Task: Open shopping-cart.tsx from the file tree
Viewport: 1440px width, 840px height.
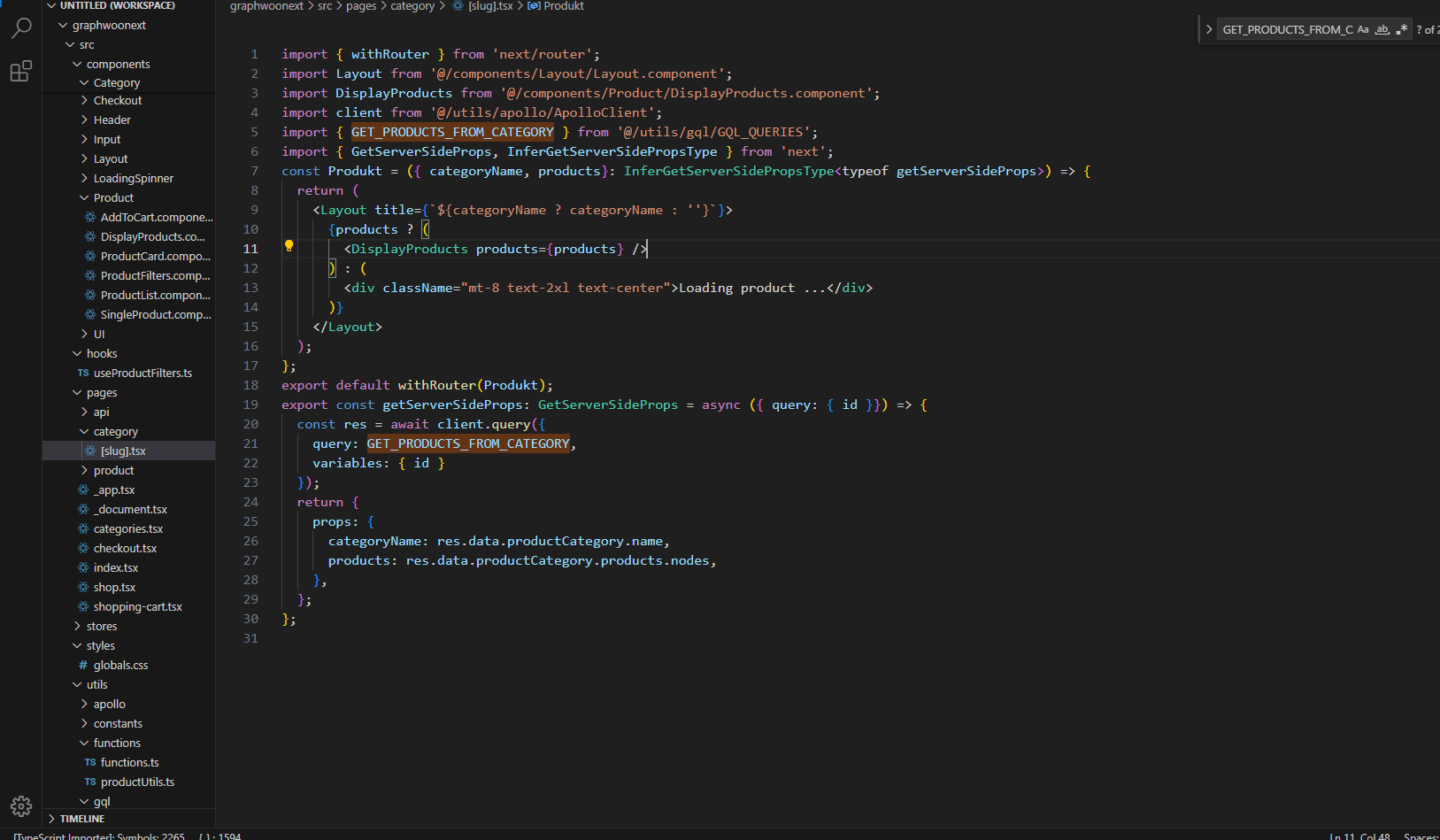Action: point(137,607)
